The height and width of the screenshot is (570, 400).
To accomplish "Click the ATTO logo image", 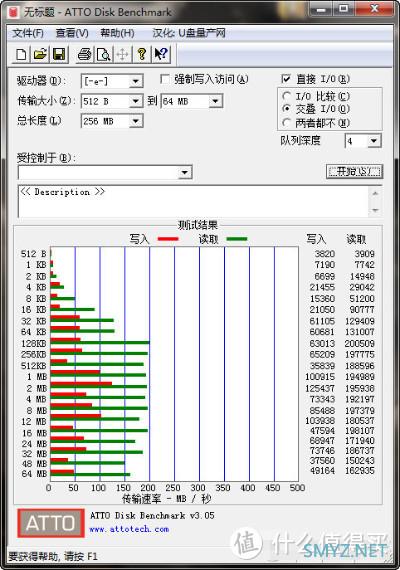I will coord(51,523).
